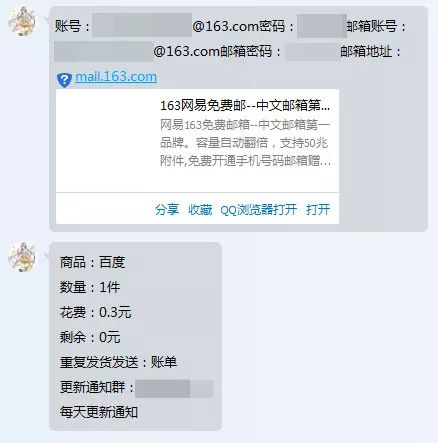This screenshot has width=438, height=443.
Task: Click the blurred account name after 账号
Action: [142, 25]
